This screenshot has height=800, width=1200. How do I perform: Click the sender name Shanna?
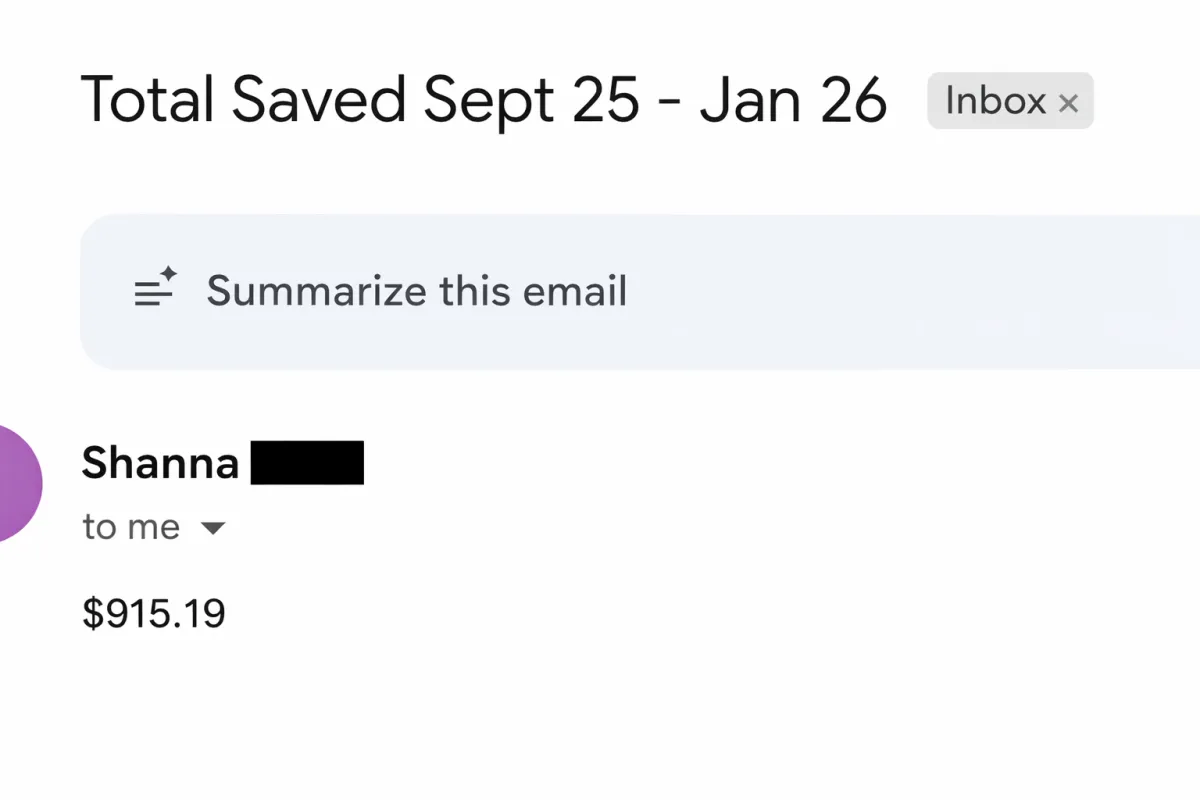coord(160,464)
